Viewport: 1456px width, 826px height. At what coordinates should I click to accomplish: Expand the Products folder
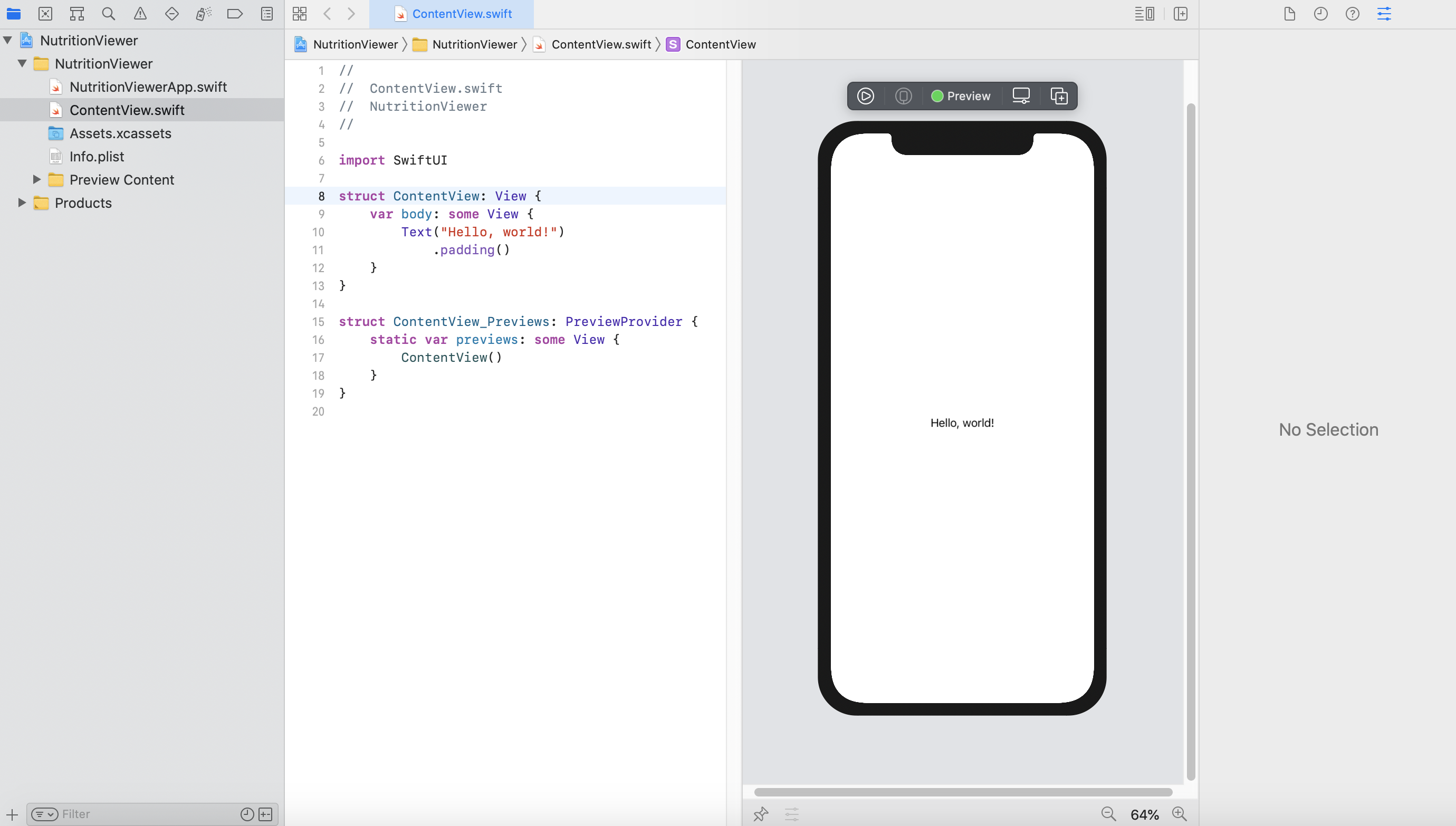click(x=22, y=203)
